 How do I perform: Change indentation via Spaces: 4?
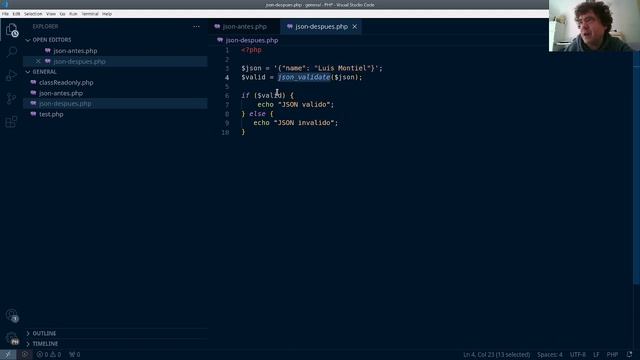550,355
